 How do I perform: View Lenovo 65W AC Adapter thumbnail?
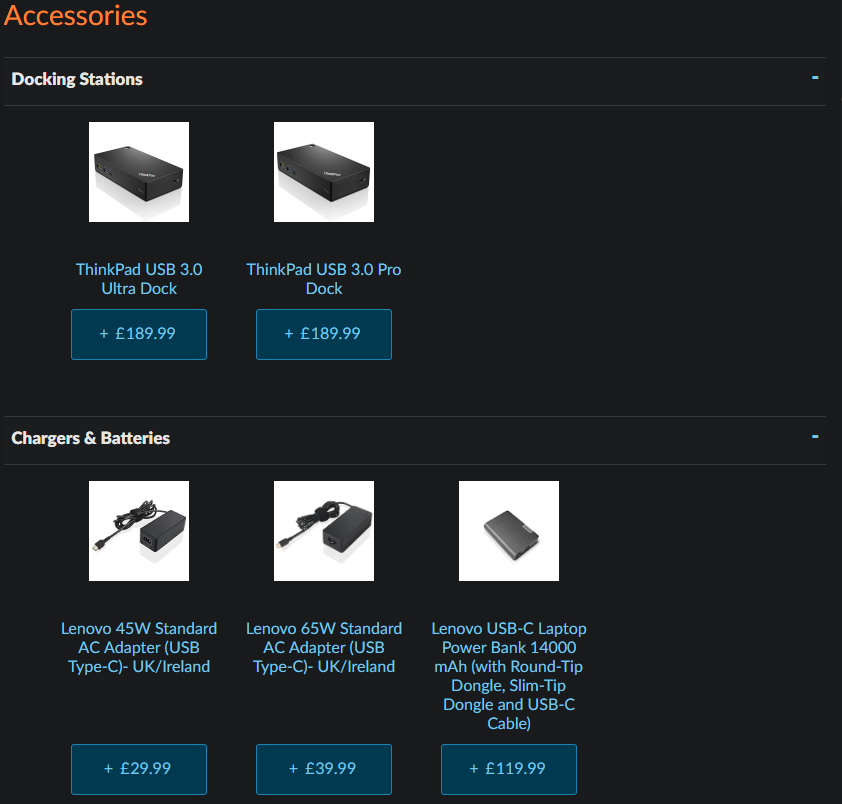324,531
